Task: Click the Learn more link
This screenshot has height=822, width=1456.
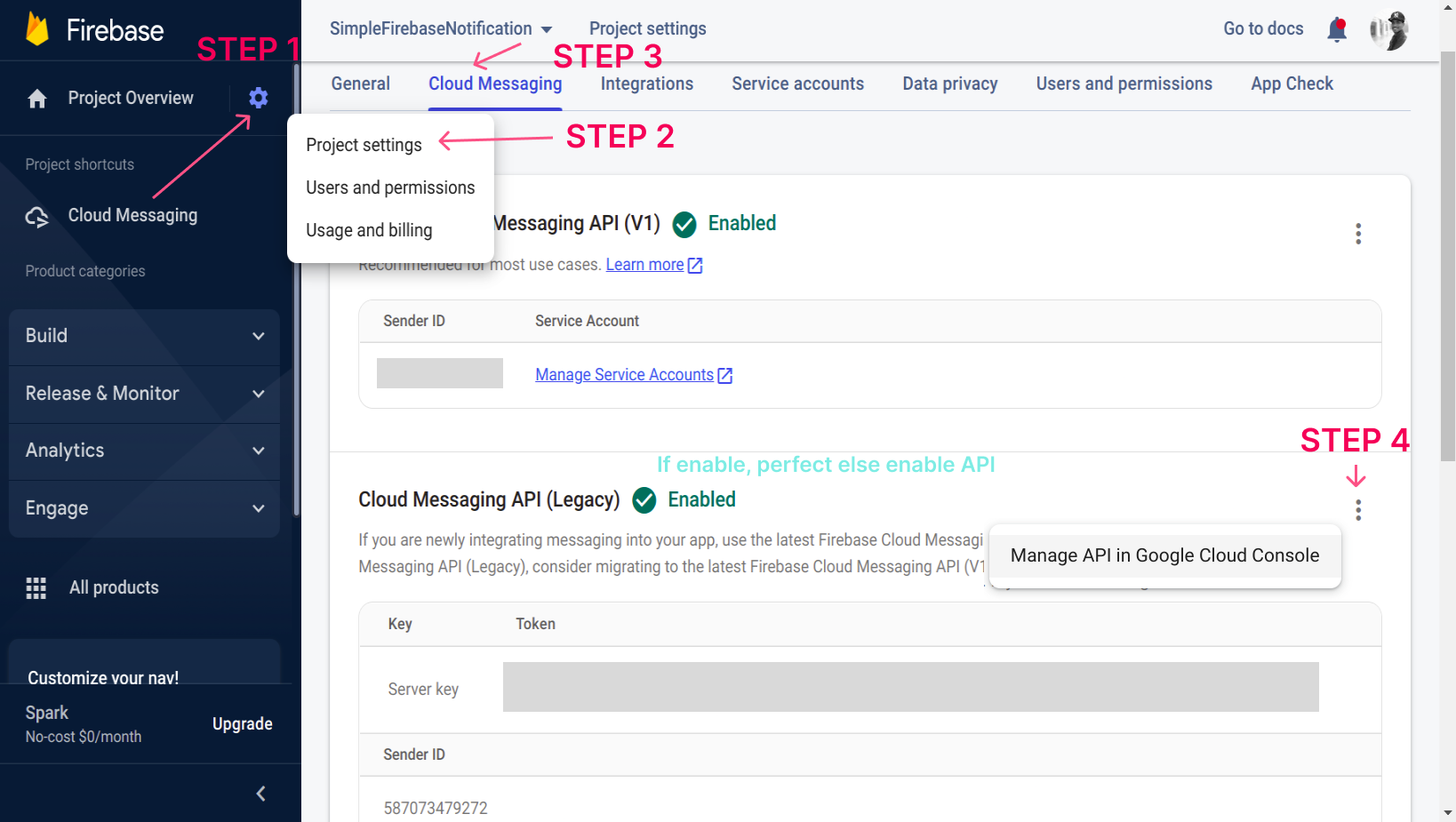Action: pyautogui.click(x=645, y=265)
